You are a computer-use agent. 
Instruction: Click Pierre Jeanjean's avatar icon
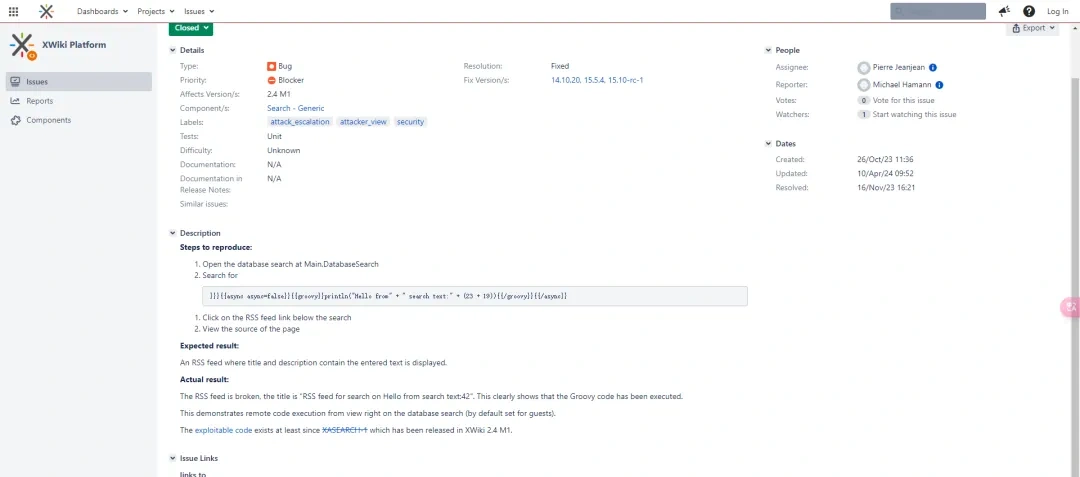pyautogui.click(x=864, y=67)
